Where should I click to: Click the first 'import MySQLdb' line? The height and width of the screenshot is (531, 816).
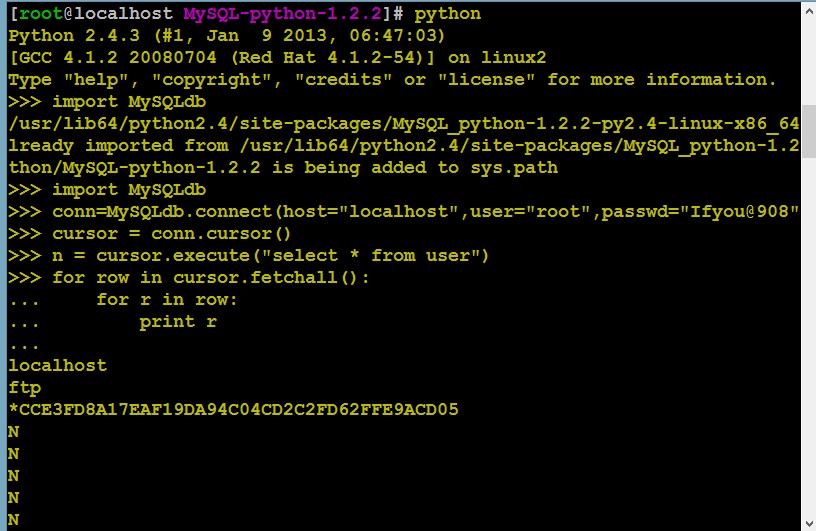coord(107,102)
